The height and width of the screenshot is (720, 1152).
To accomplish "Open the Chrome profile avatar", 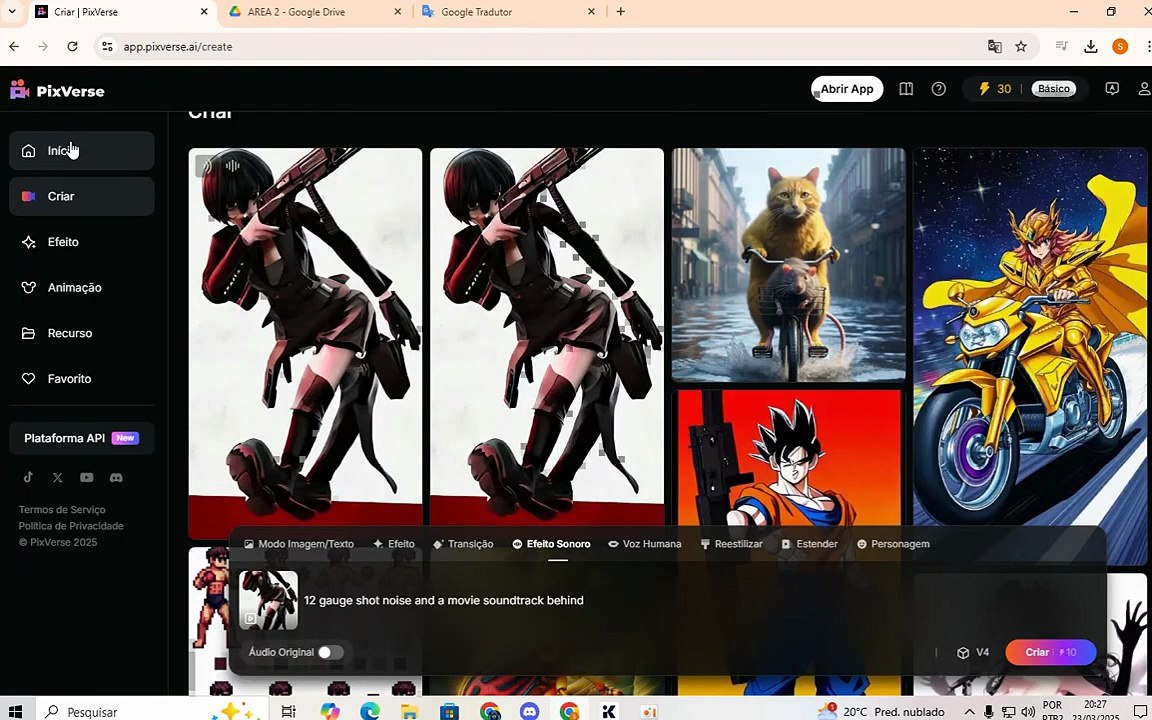I will [x=1120, y=46].
